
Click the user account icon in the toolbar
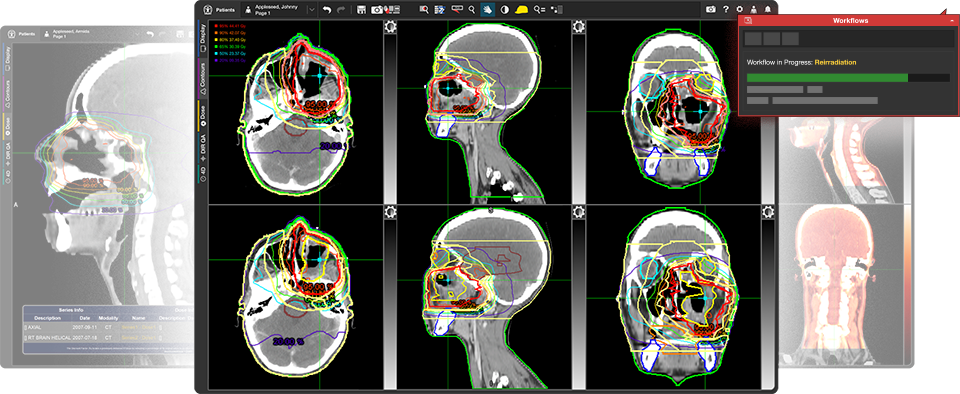coord(754,10)
